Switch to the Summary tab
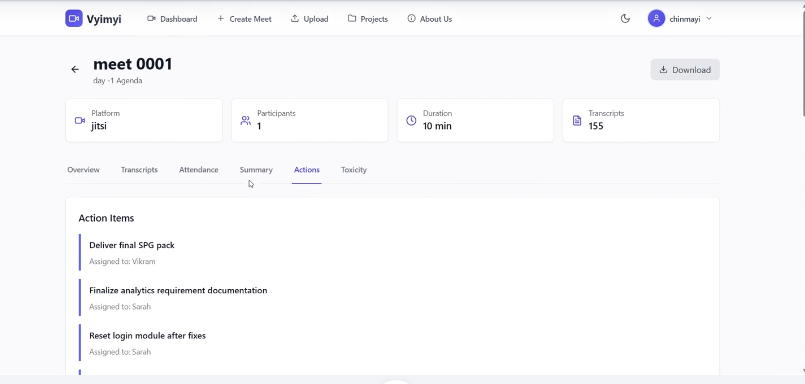Screen dimensions: 805x384 point(256,170)
